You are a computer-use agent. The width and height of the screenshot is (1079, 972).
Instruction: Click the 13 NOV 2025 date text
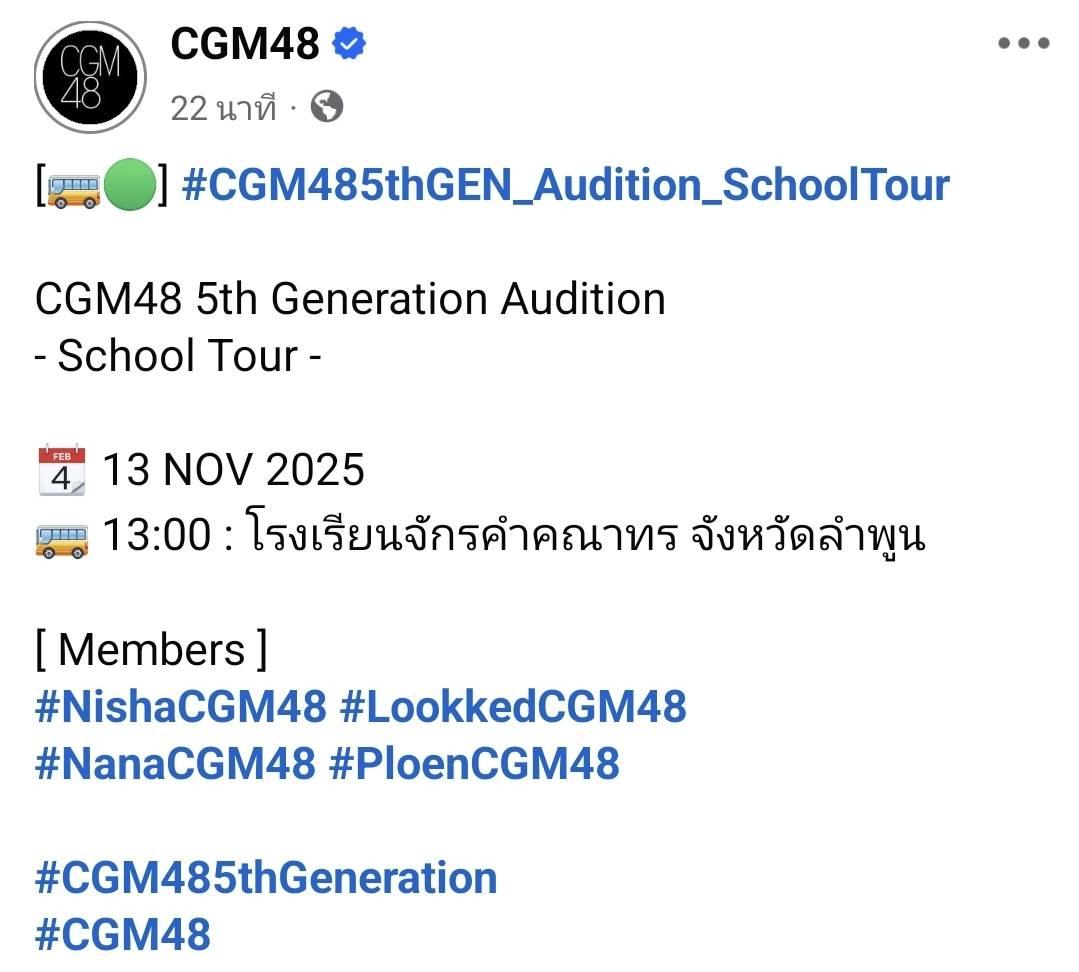(234, 470)
